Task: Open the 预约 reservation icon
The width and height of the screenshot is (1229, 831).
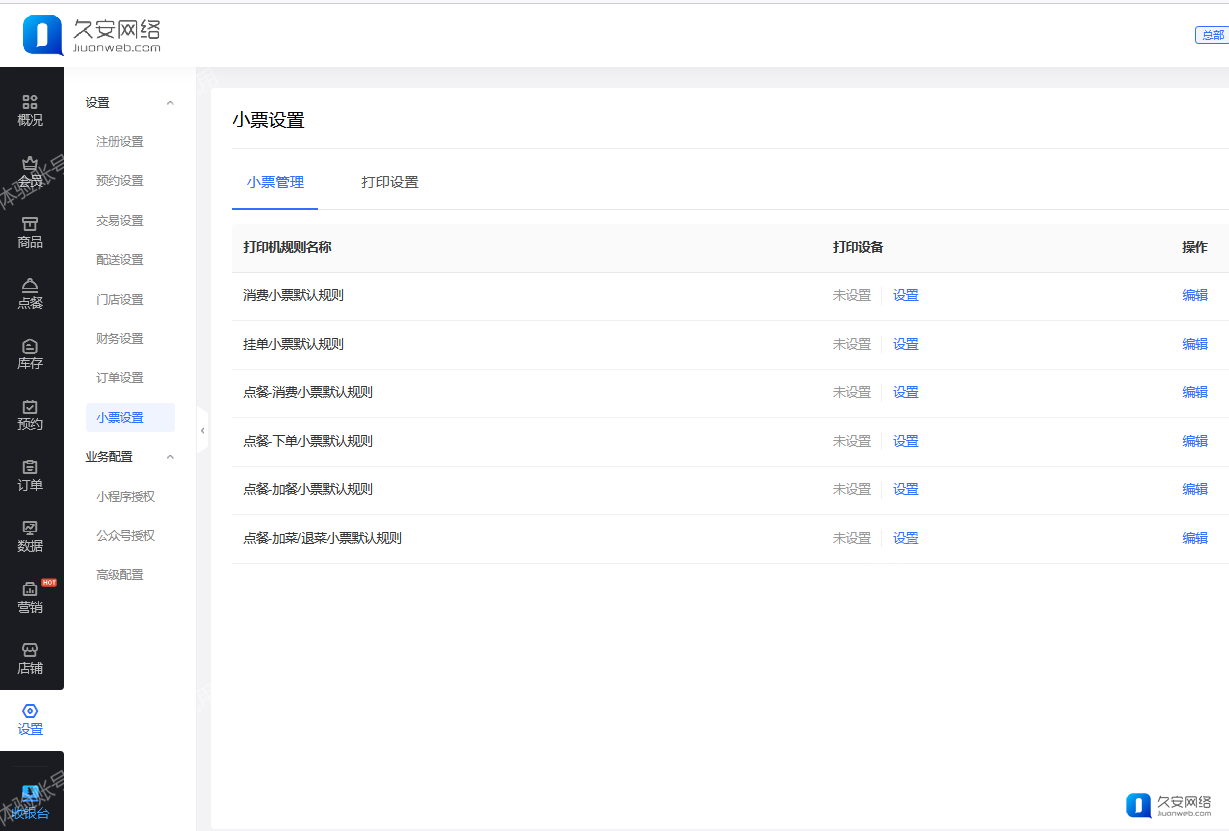Action: coord(30,407)
